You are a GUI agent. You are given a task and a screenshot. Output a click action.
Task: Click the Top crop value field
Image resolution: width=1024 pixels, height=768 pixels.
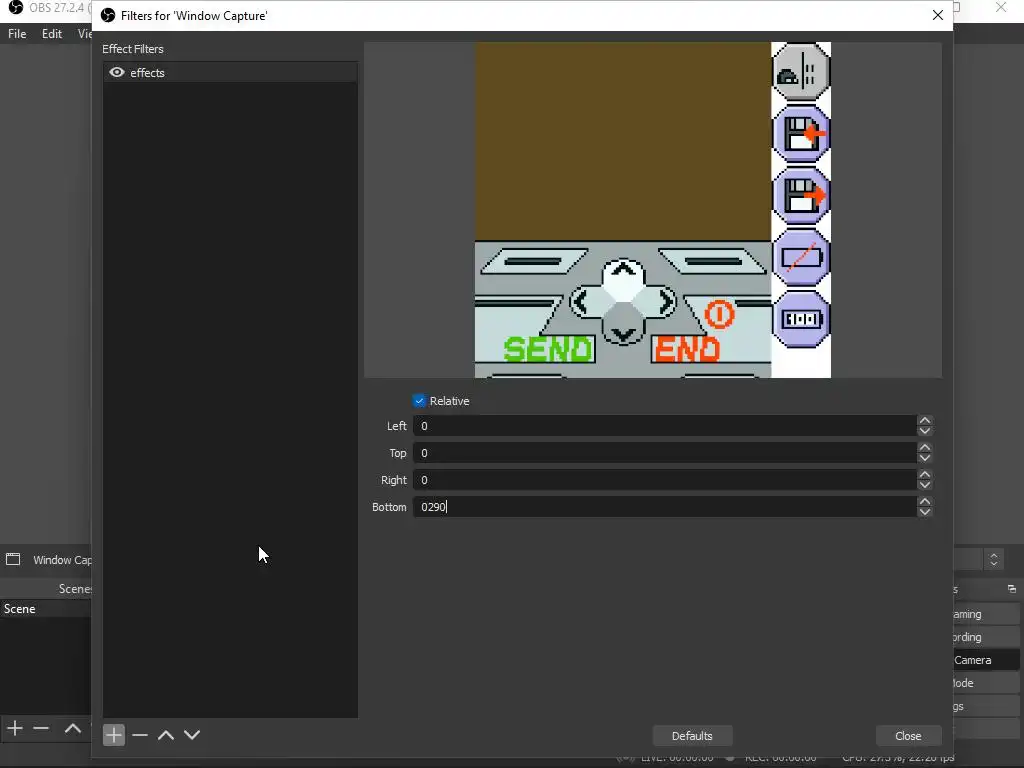coord(664,453)
